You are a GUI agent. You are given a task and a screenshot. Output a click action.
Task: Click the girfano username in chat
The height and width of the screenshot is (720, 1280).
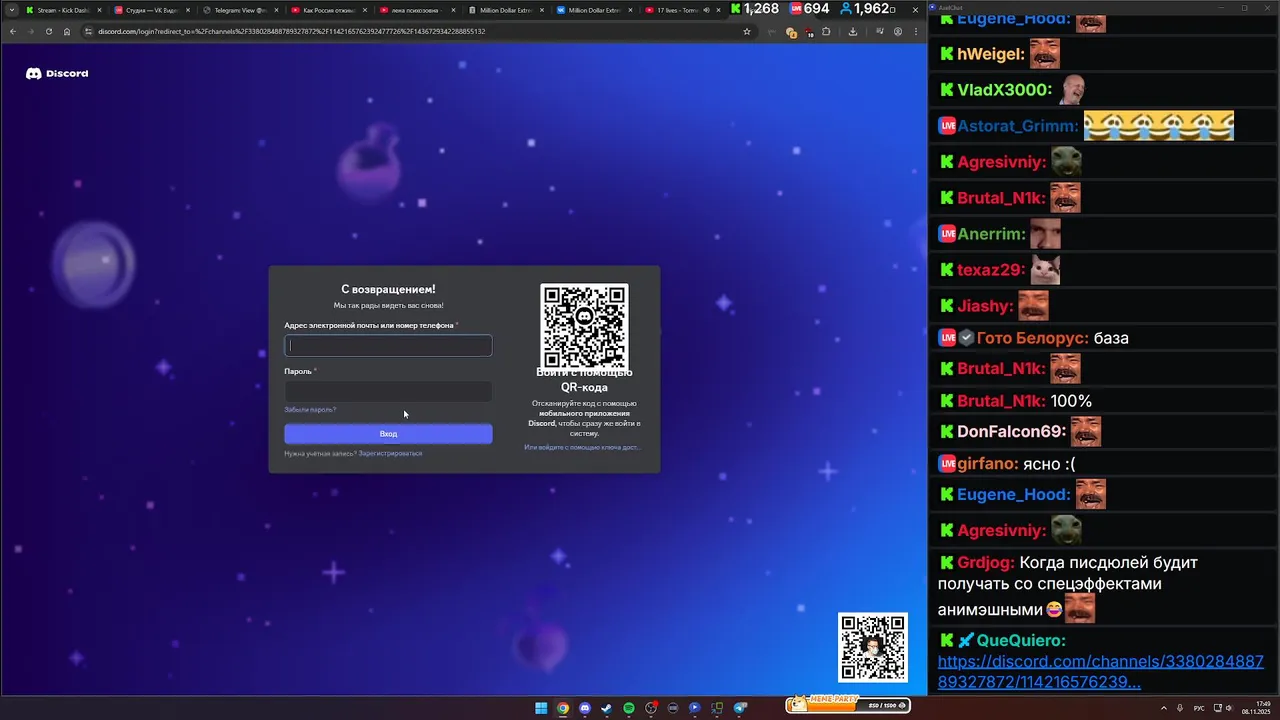pyautogui.click(x=987, y=464)
